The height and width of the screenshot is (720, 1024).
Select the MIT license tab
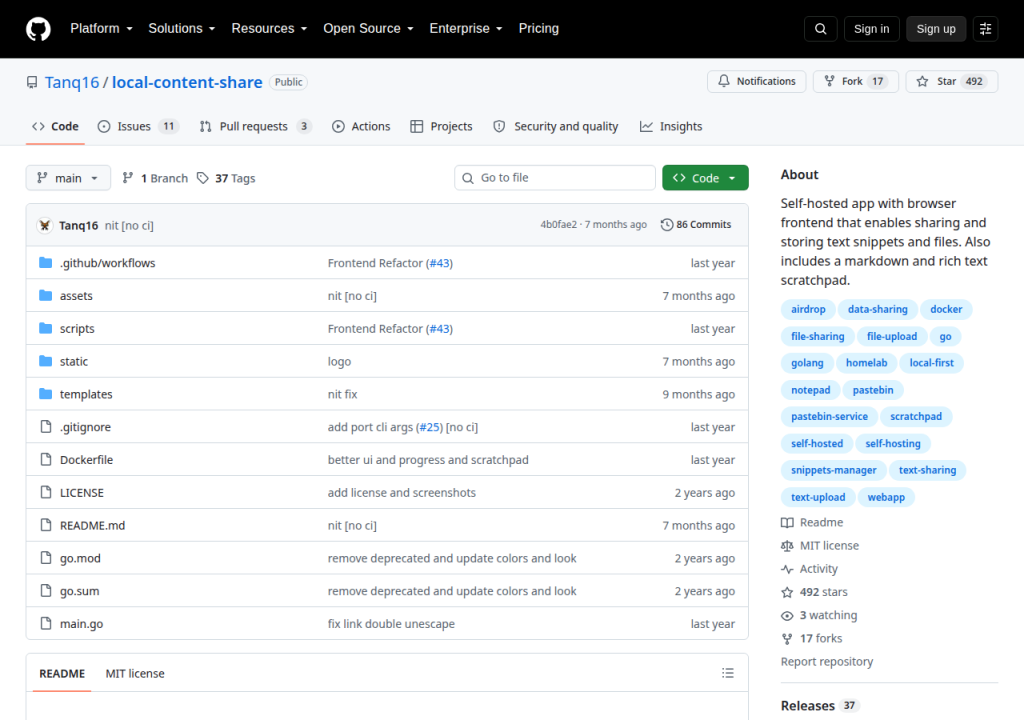pyautogui.click(x=135, y=673)
